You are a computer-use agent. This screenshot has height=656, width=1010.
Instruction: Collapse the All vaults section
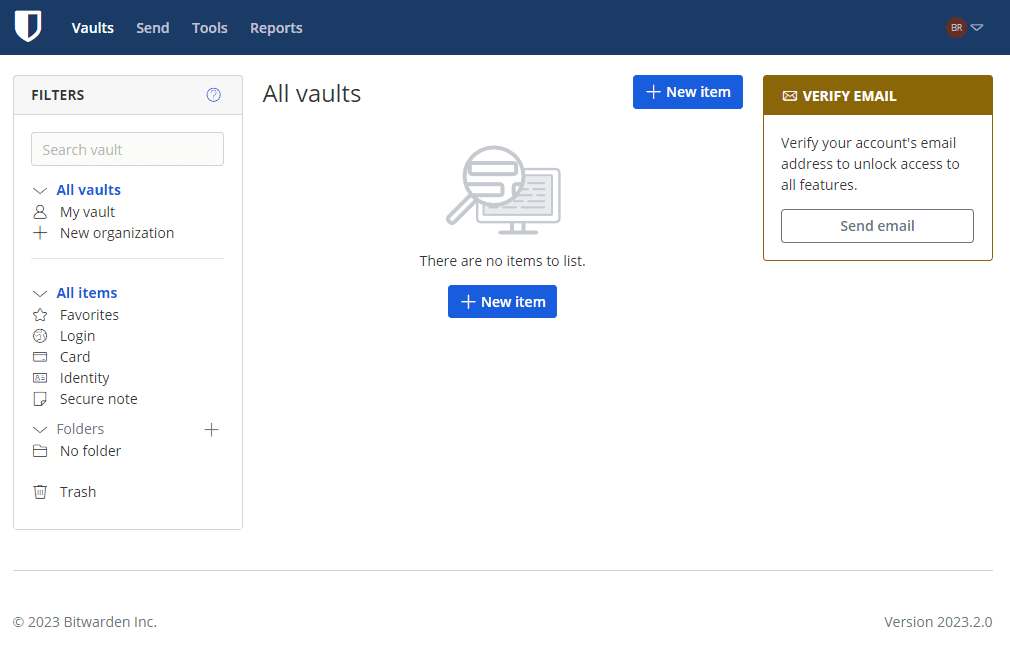pos(38,189)
